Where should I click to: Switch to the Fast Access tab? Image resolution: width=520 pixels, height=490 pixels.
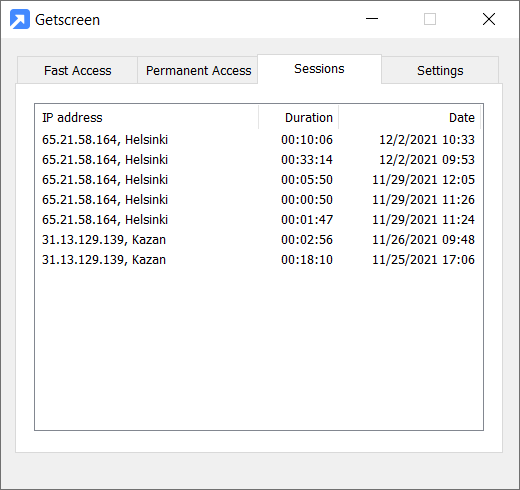point(77,70)
